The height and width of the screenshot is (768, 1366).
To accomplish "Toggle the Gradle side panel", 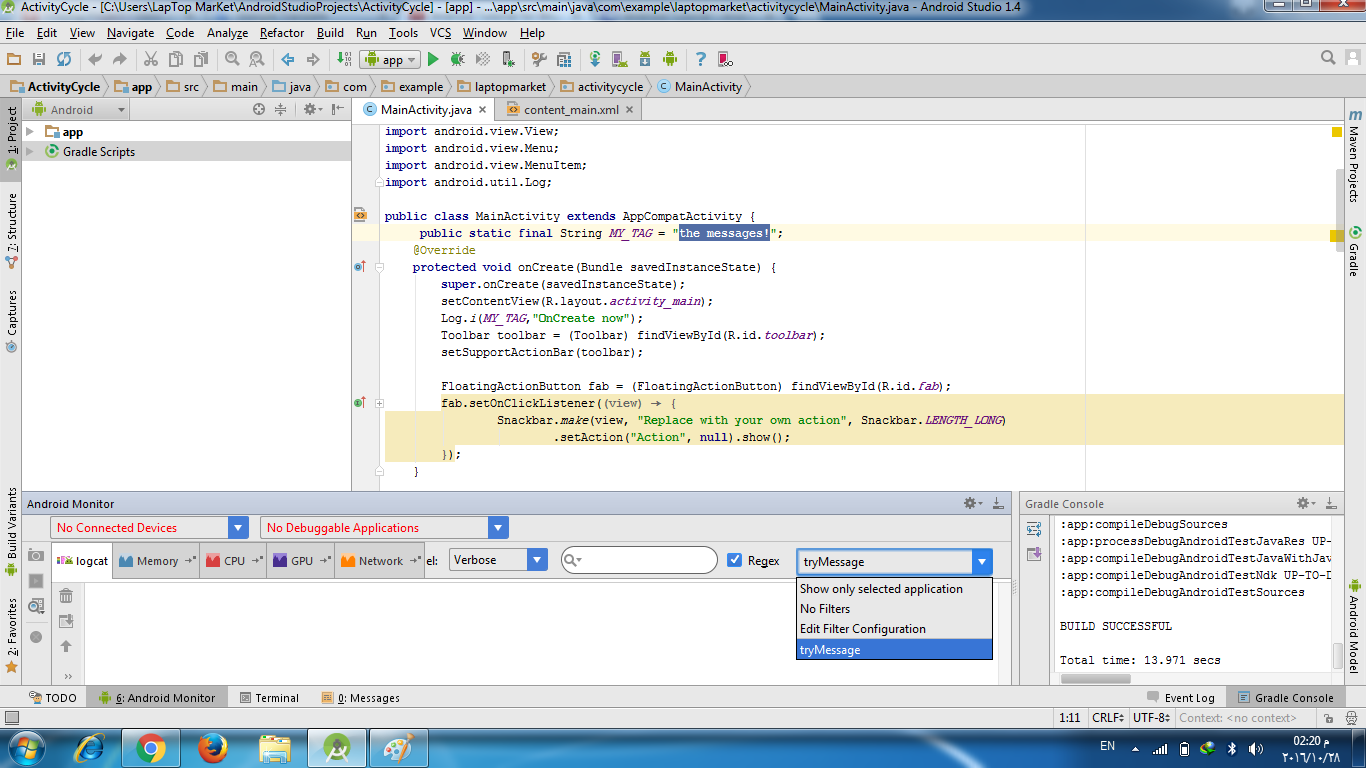I will (x=1354, y=250).
